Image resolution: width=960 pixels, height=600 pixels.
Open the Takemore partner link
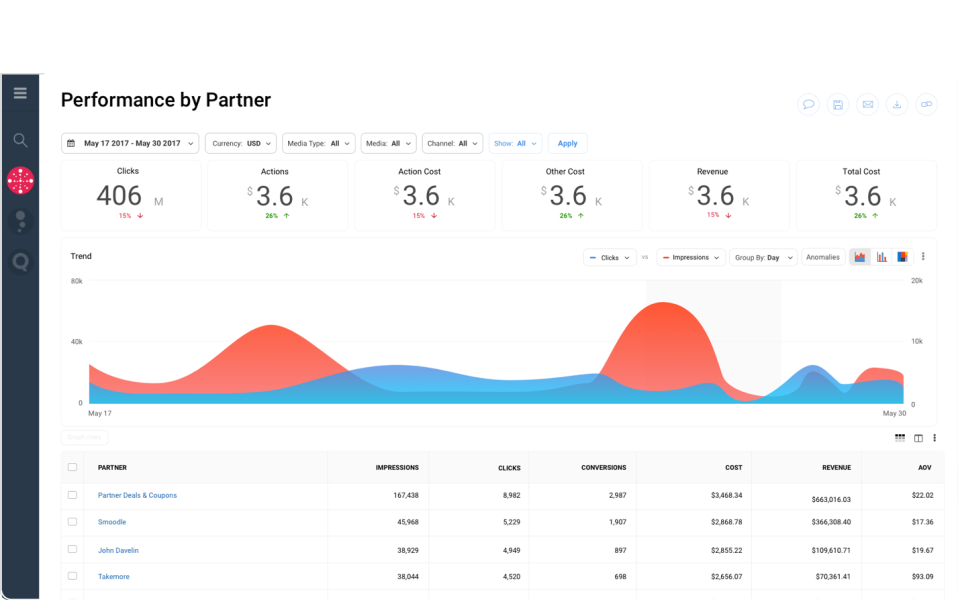click(112, 576)
